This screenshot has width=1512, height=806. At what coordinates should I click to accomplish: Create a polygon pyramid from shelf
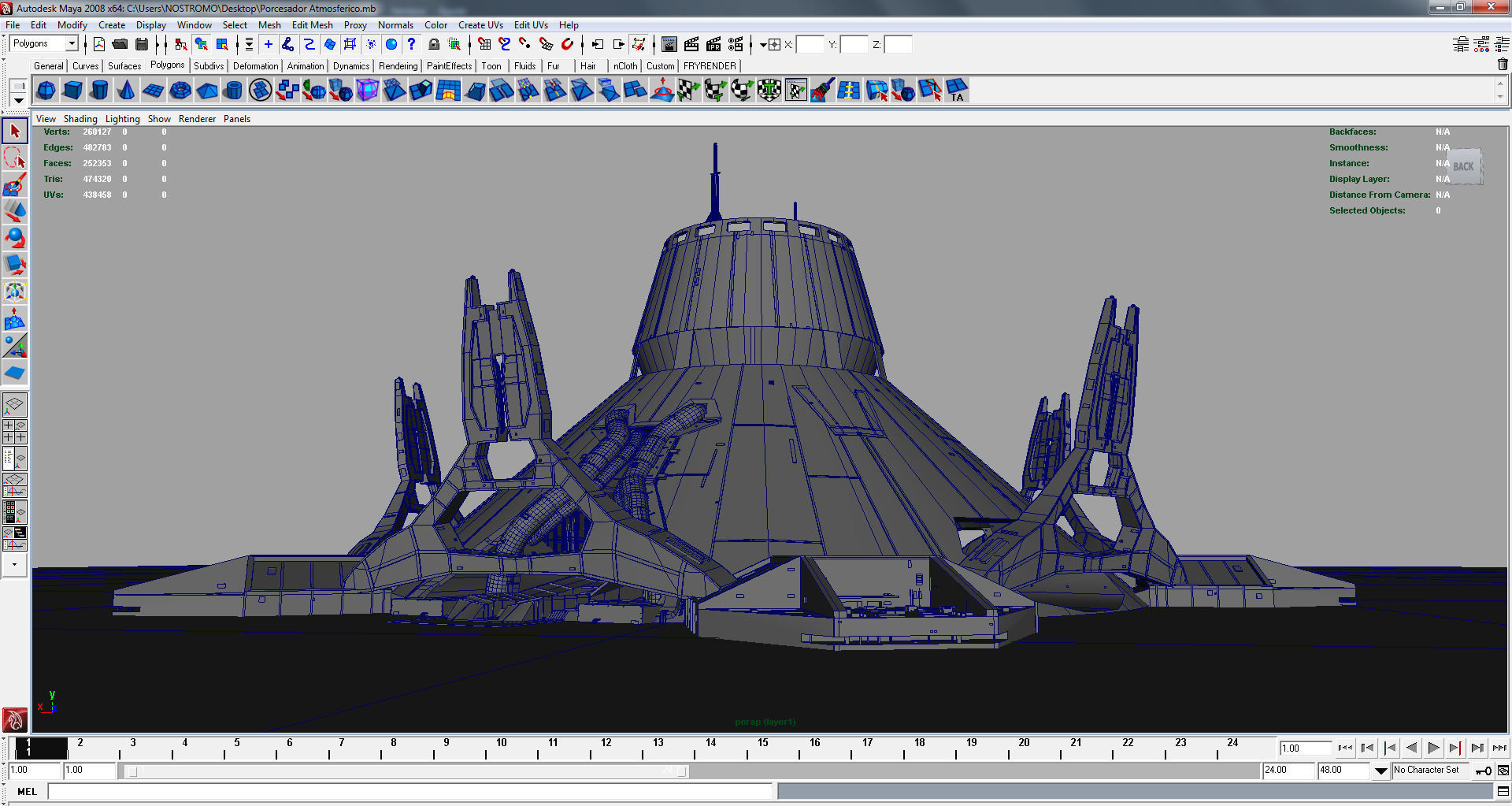click(x=206, y=90)
